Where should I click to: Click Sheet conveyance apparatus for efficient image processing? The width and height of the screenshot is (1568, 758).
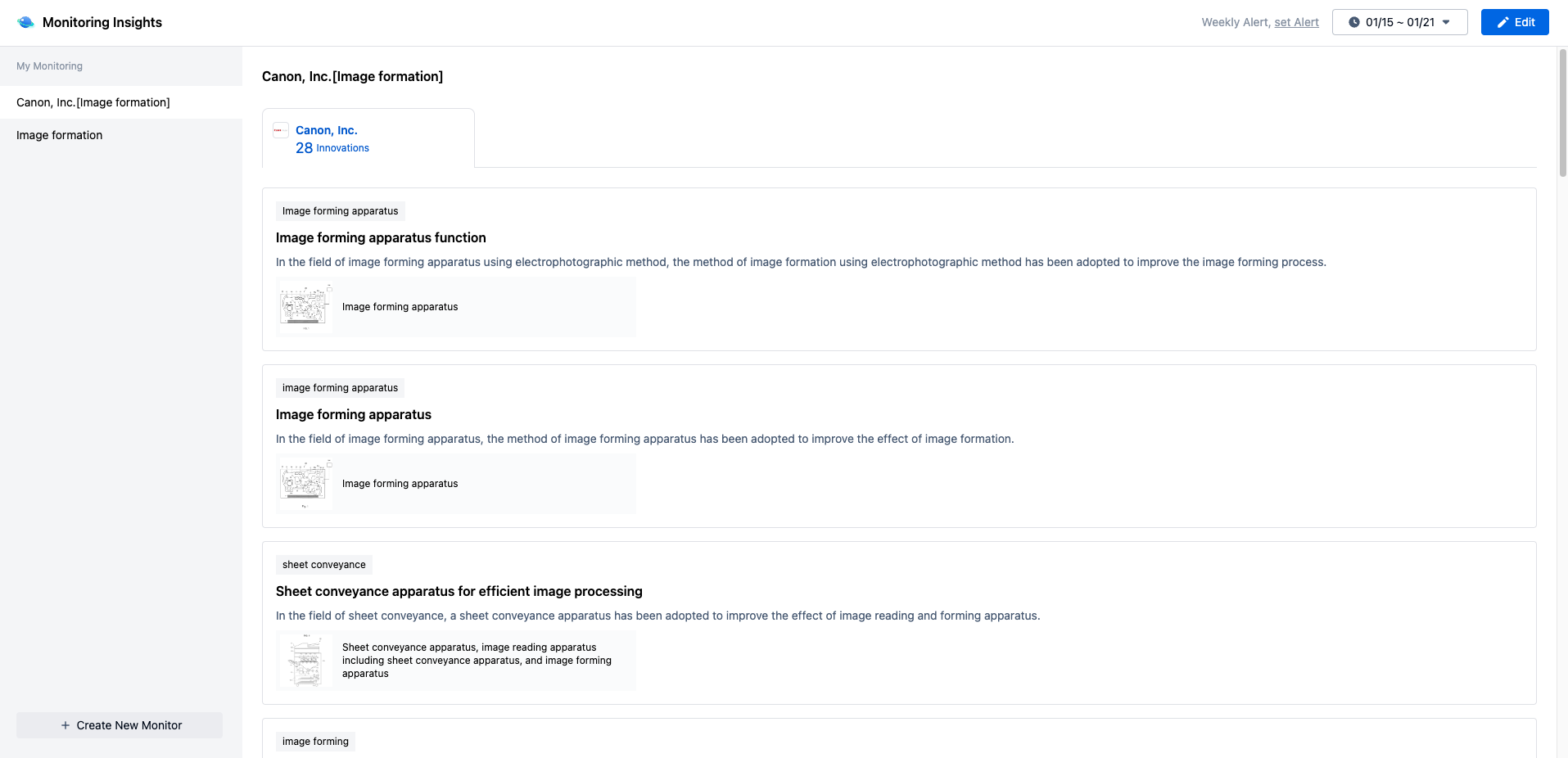(459, 591)
